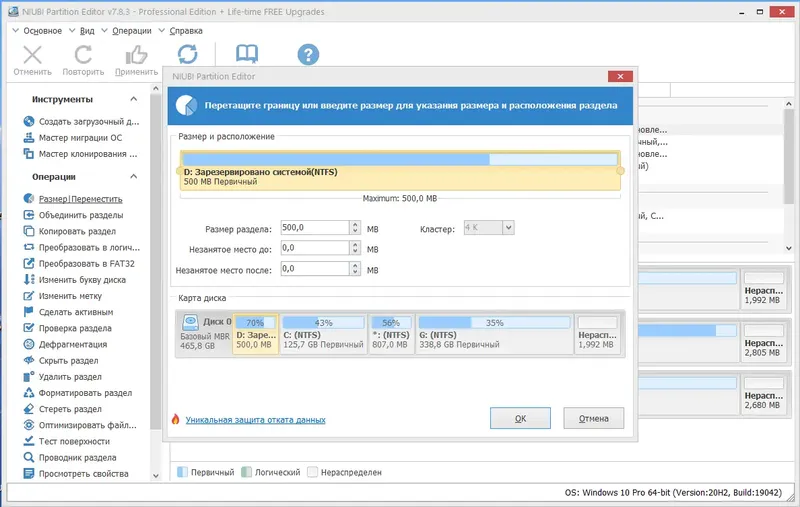800x507 pixels.
Task: Increase Размер раздела with up arrow
Action: pos(355,224)
